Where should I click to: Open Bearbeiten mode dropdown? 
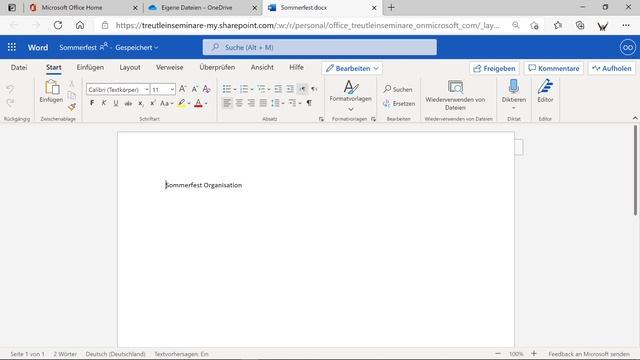pos(352,69)
